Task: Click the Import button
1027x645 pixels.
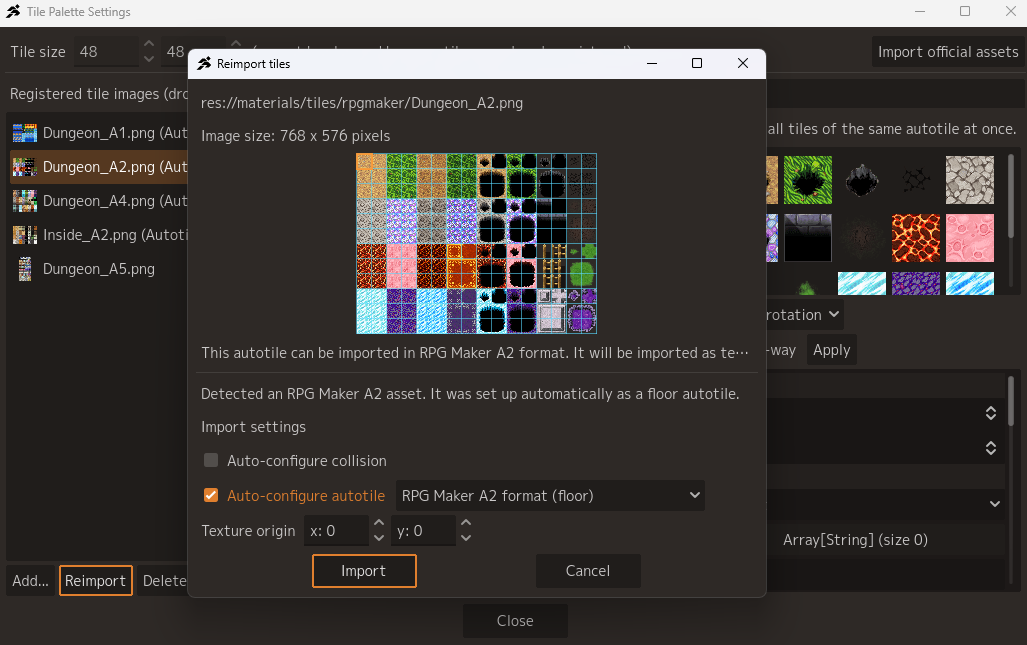Action: (x=364, y=571)
